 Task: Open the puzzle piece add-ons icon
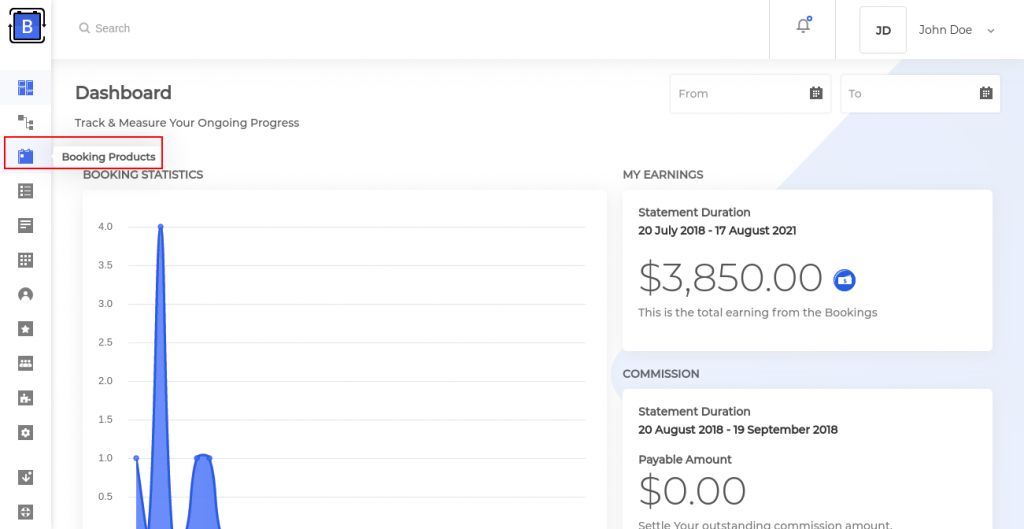coord(25,398)
